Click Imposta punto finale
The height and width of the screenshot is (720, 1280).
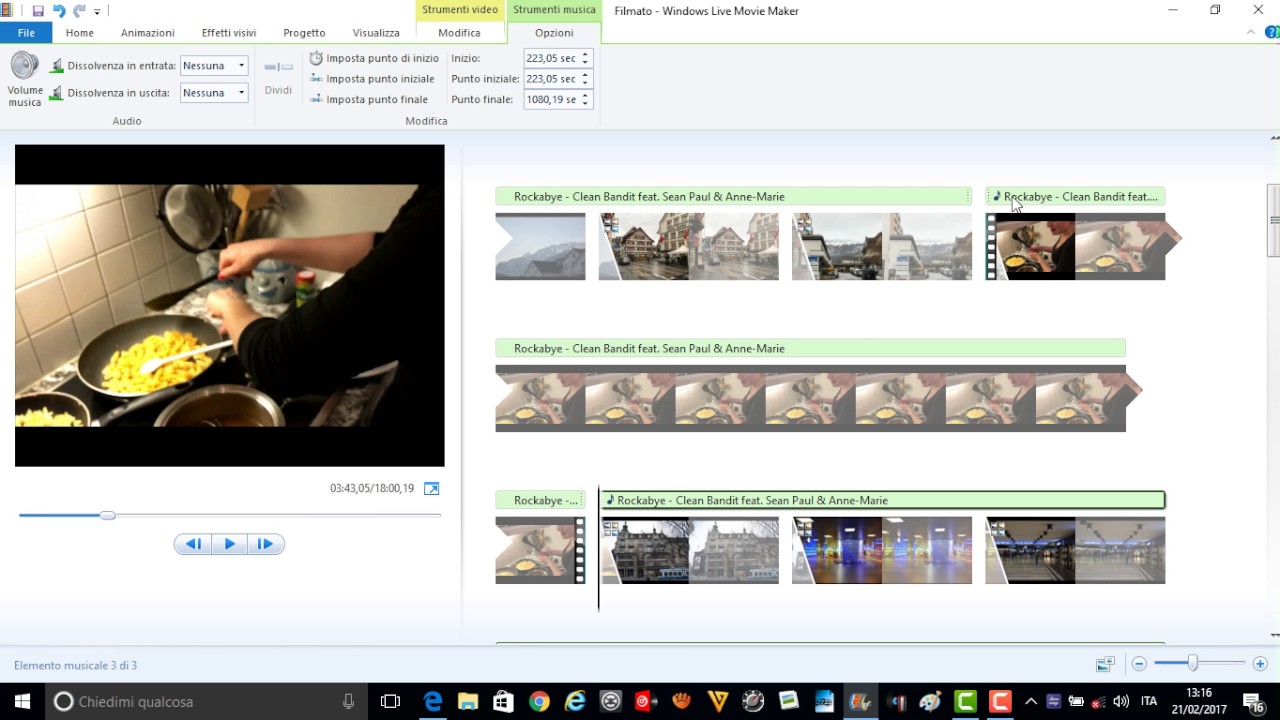[x=369, y=99]
